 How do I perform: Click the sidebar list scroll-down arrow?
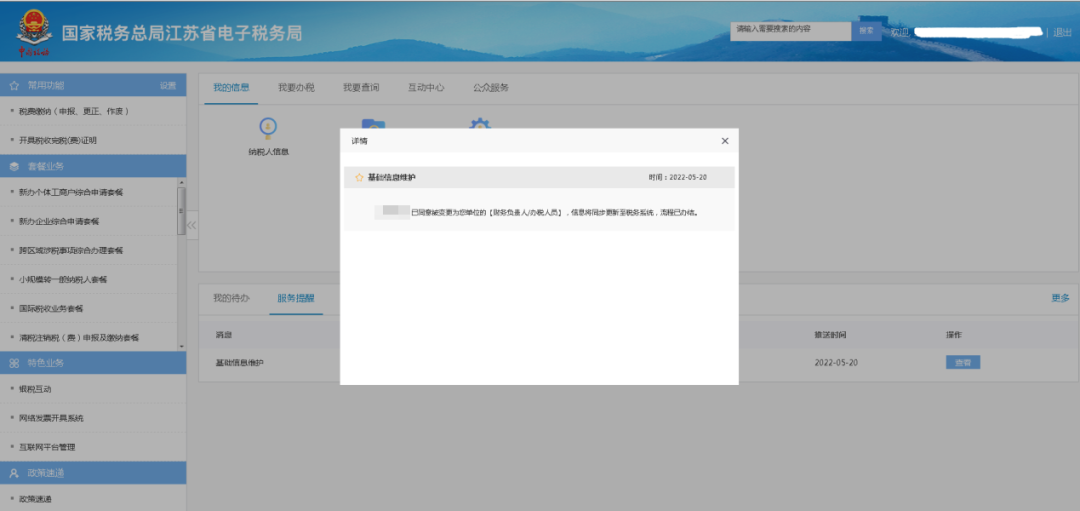[182, 346]
